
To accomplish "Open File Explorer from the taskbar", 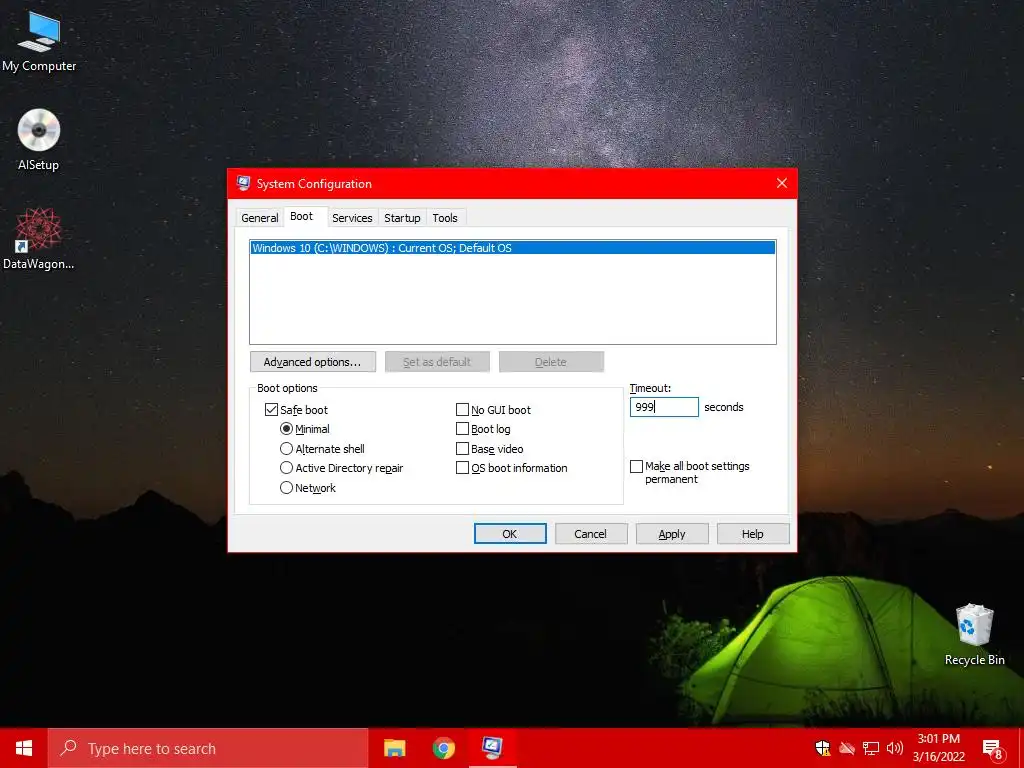I will click(394, 748).
